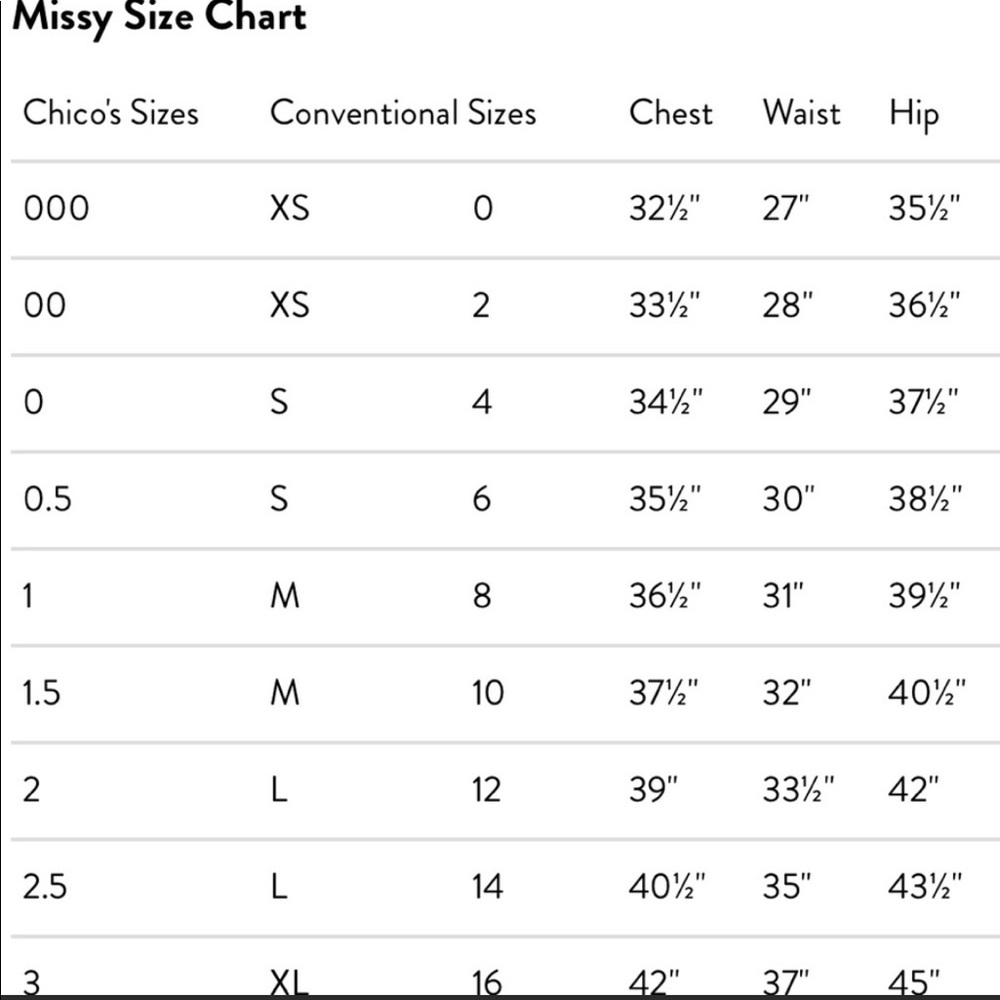Click the Conventional Sizes column header
Viewport: 1000px width, 1000px height.
point(403,112)
